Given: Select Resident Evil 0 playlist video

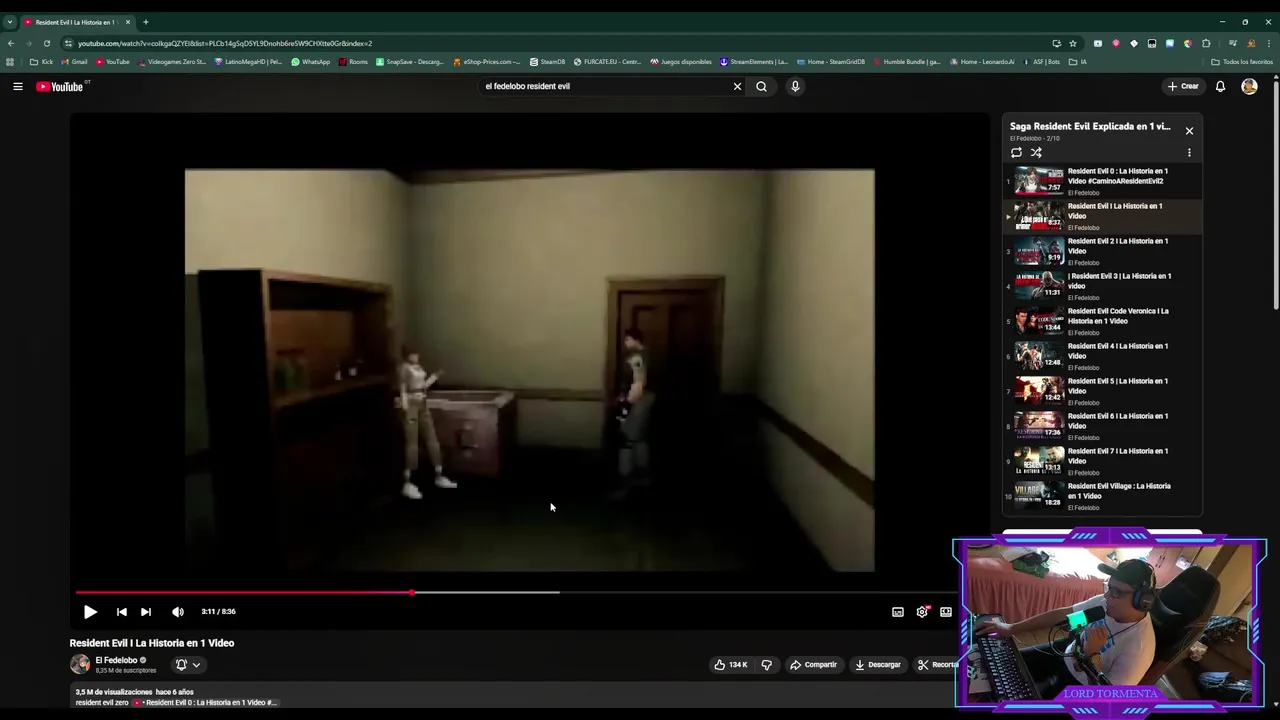Looking at the screenshot, I should [x=1102, y=181].
